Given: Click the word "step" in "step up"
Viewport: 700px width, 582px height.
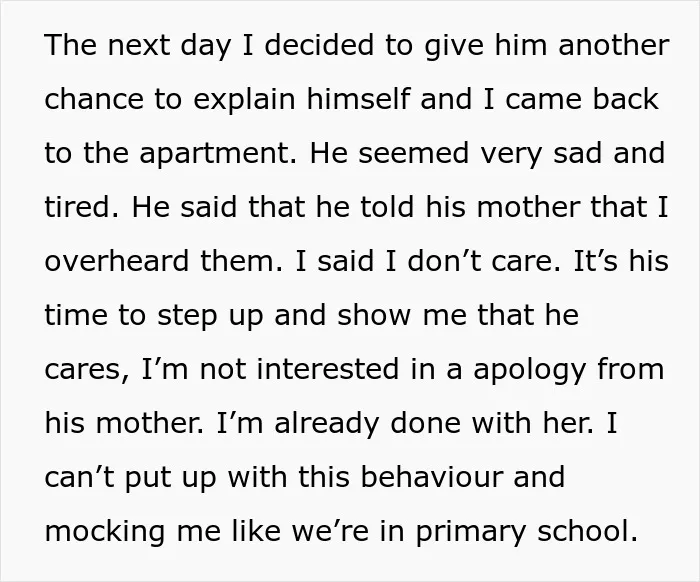Looking at the screenshot, I should (187, 317).
